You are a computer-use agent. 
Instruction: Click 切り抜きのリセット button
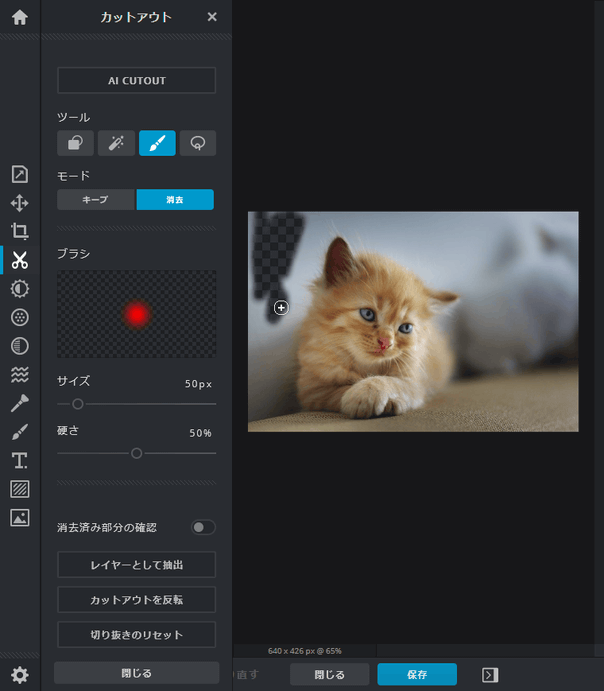click(137, 635)
